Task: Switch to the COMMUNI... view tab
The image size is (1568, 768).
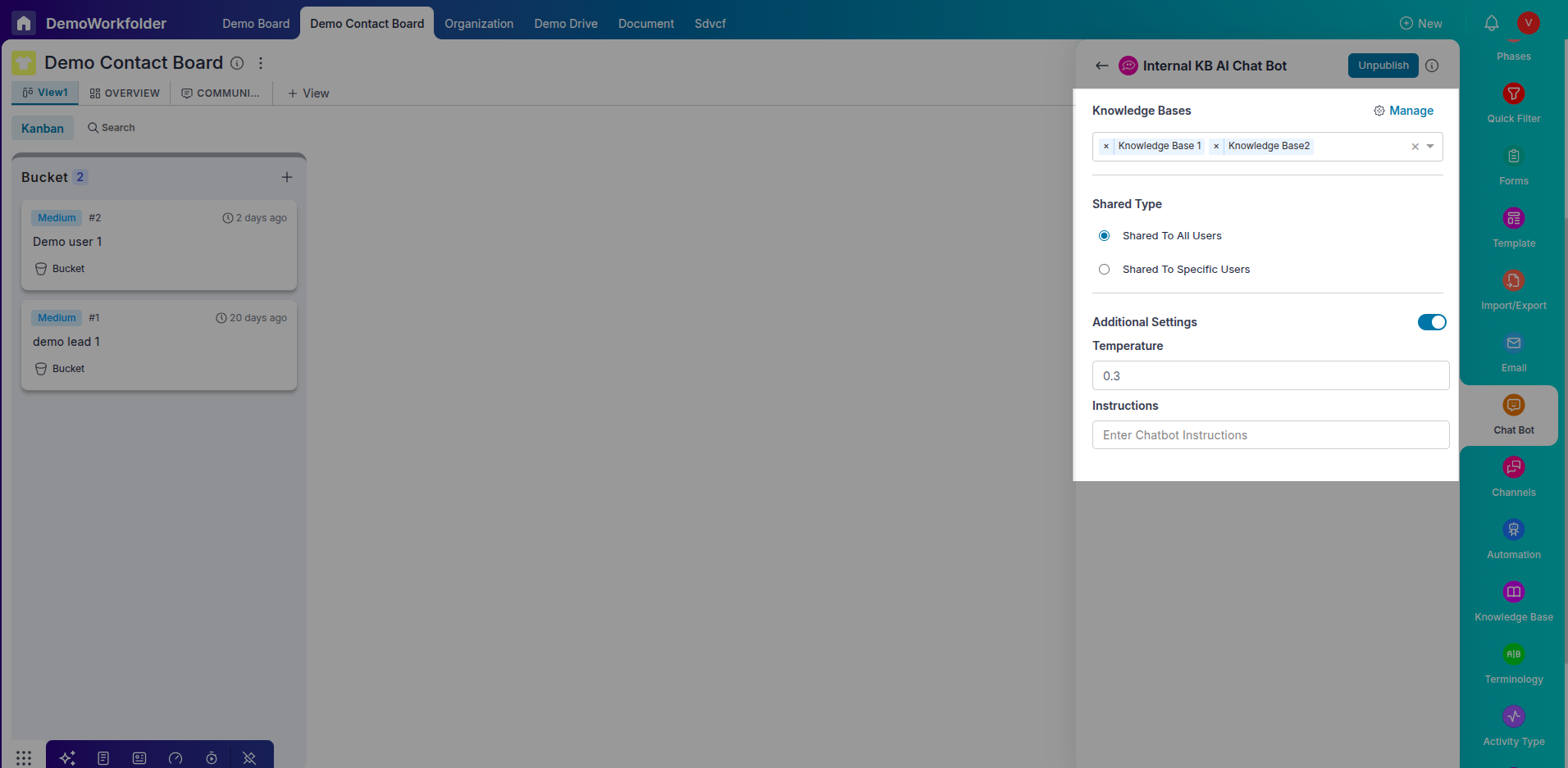Action: 221,93
